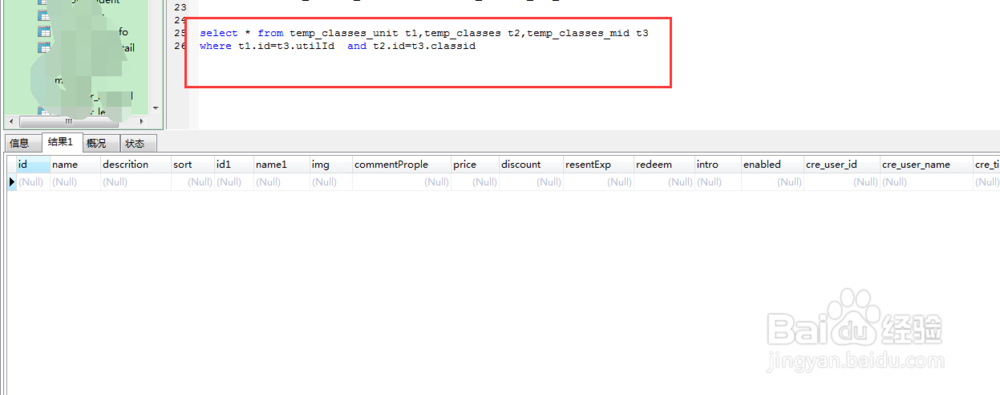Image resolution: width=1000 pixels, height=395 pixels.
Task: Select the 结果1 tab
Action: coord(61,142)
